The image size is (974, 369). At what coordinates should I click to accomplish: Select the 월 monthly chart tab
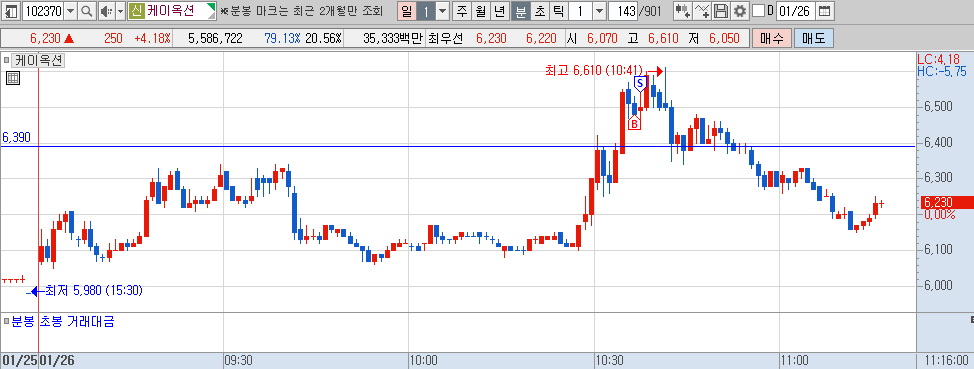pos(481,11)
